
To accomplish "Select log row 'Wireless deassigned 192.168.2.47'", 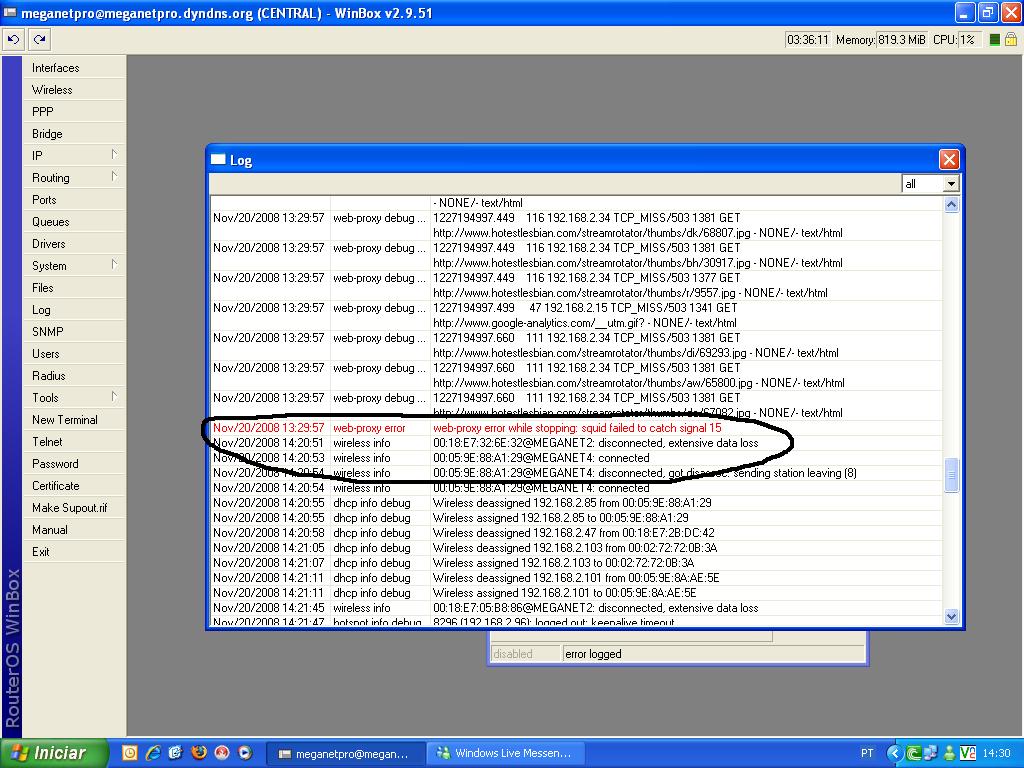I will pyautogui.click(x=577, y=533).
